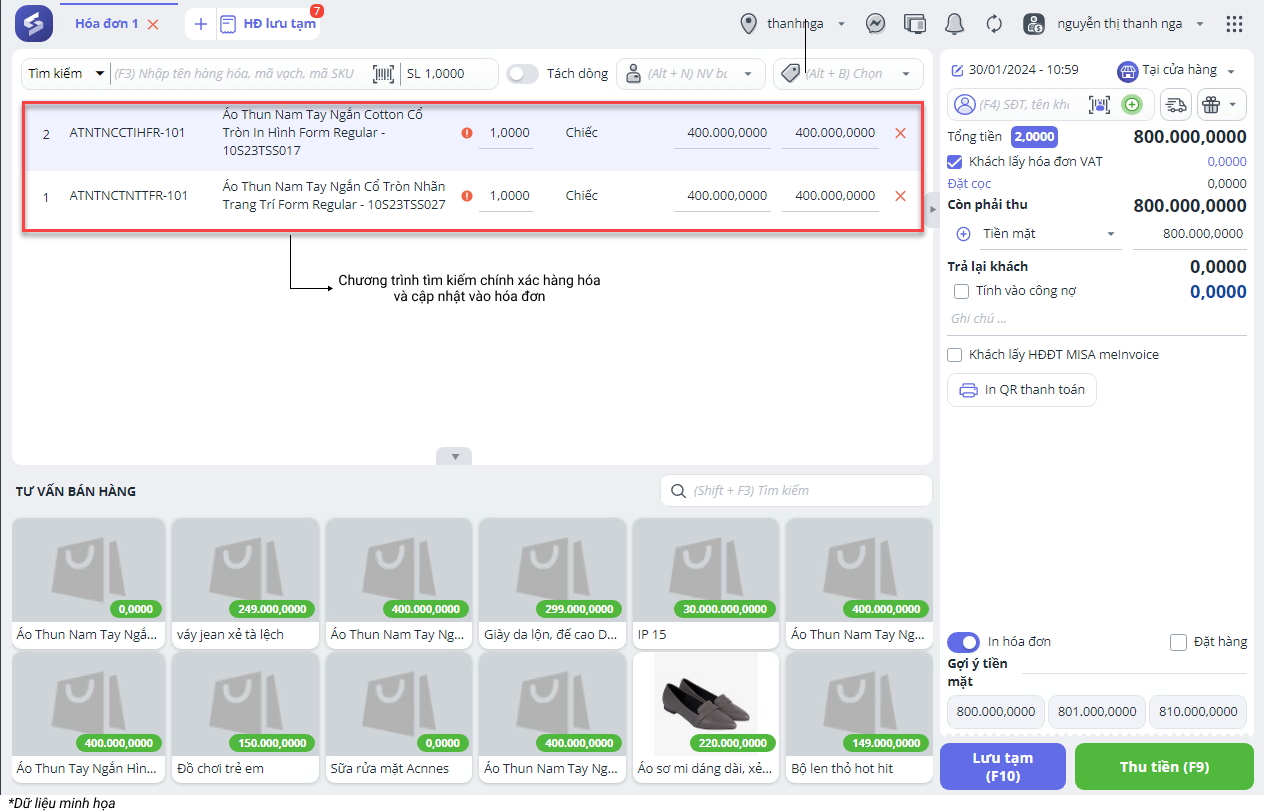The height and width of the screenshot is (812, 1264).
Task: Select the Đồ chơi trẻ em product
Action: pyautogui.click(x=245, y=718)
